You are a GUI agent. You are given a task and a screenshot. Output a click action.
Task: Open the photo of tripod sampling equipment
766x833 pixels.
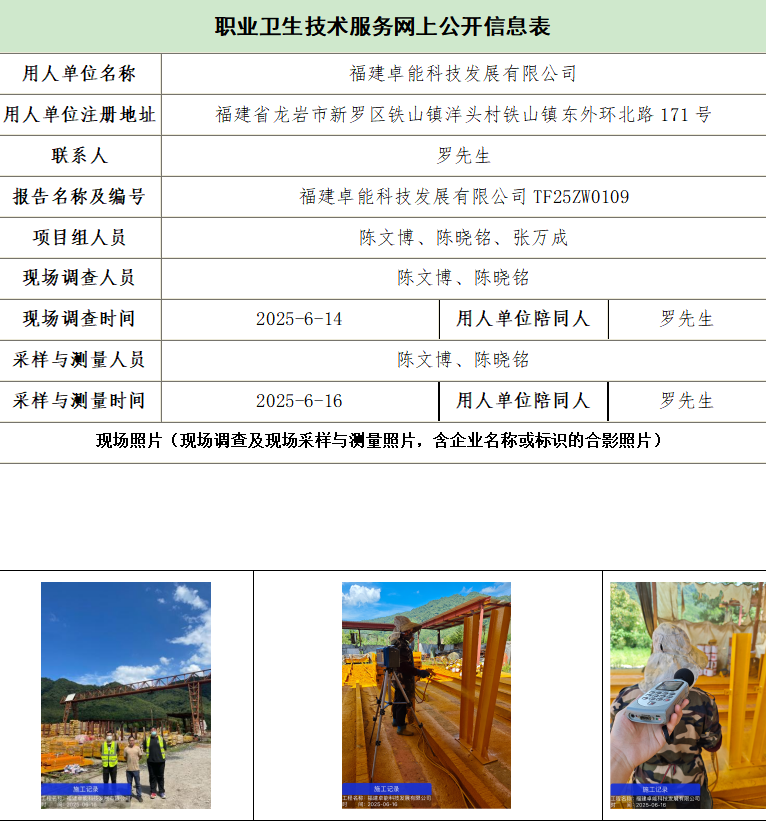click(x=426, y=695)
